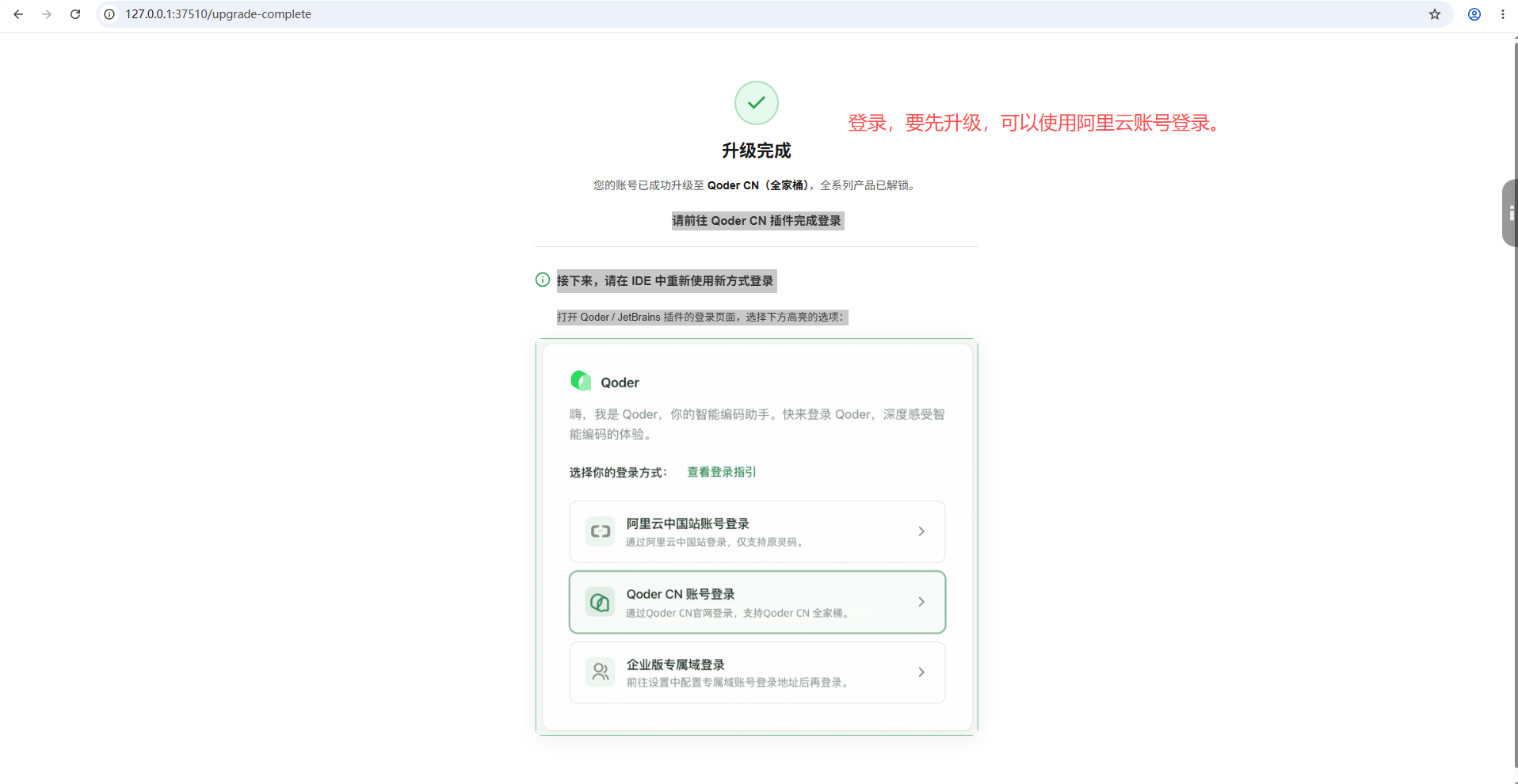Click the Qoder CN account icon
Screen dimensions: 1518x784
pos(601,602)
